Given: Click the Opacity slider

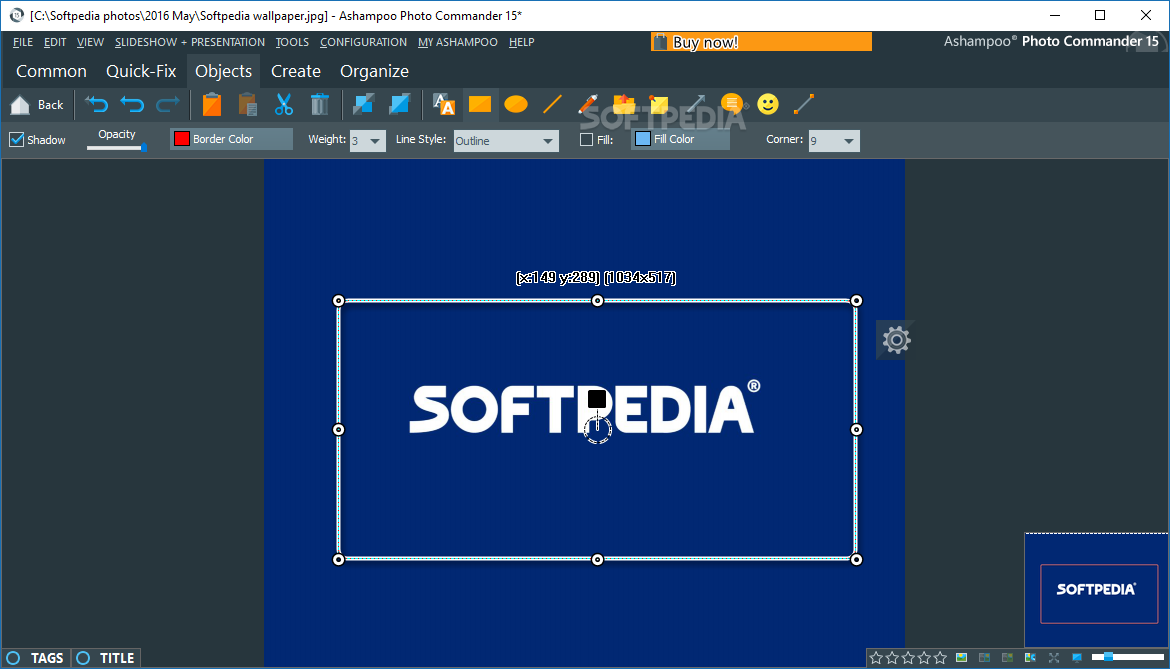Looking at the screenshot, I should (116, 147).
